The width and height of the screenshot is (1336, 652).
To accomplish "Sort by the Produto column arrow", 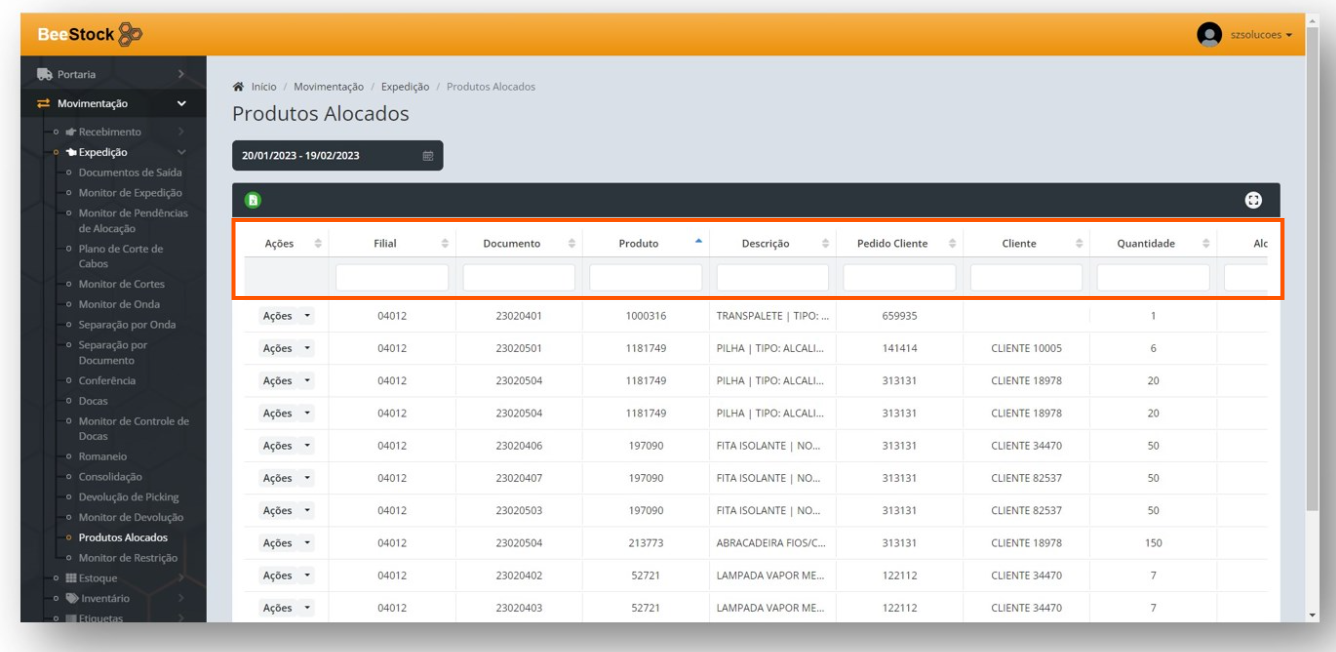I will click(698, 243).
